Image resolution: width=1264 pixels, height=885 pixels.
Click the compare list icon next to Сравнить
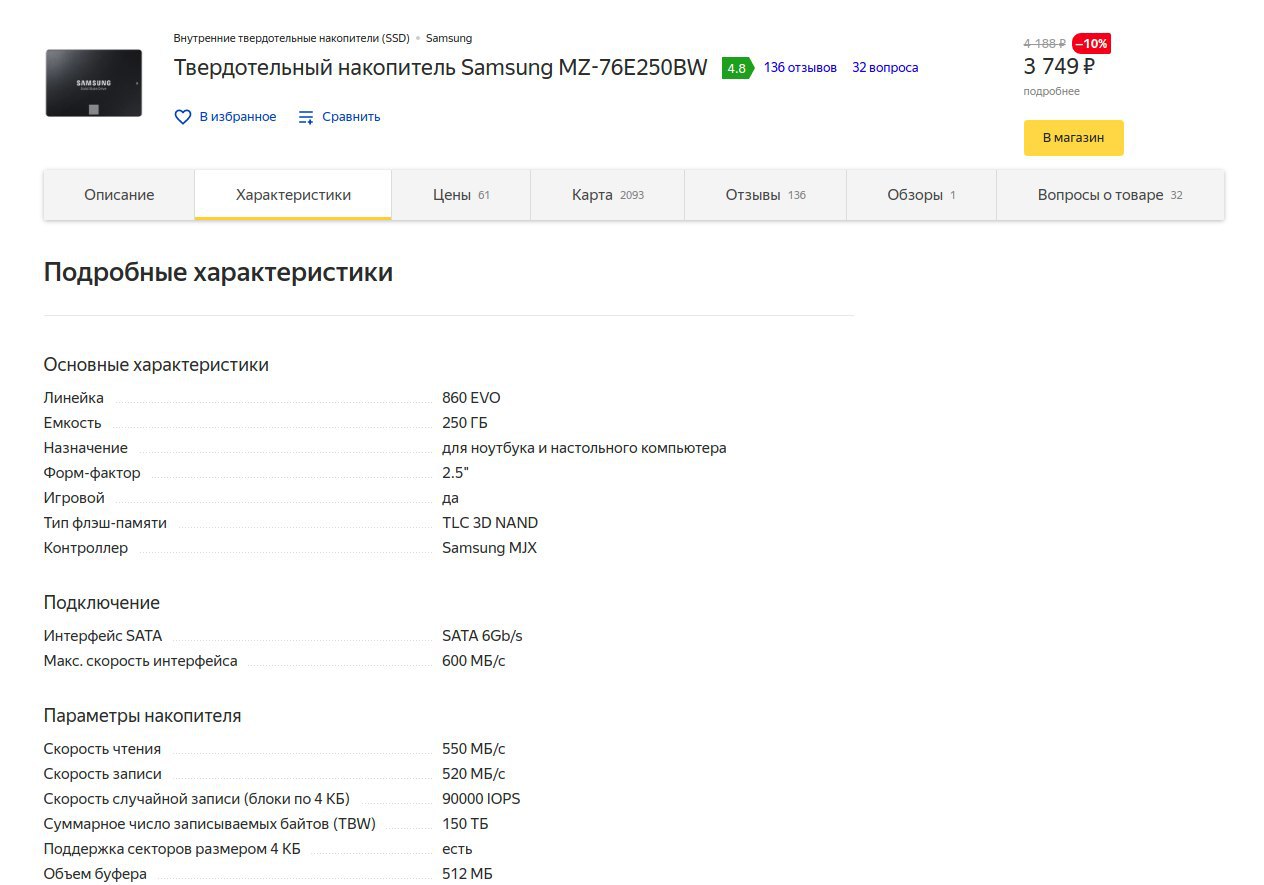(306, 117)
